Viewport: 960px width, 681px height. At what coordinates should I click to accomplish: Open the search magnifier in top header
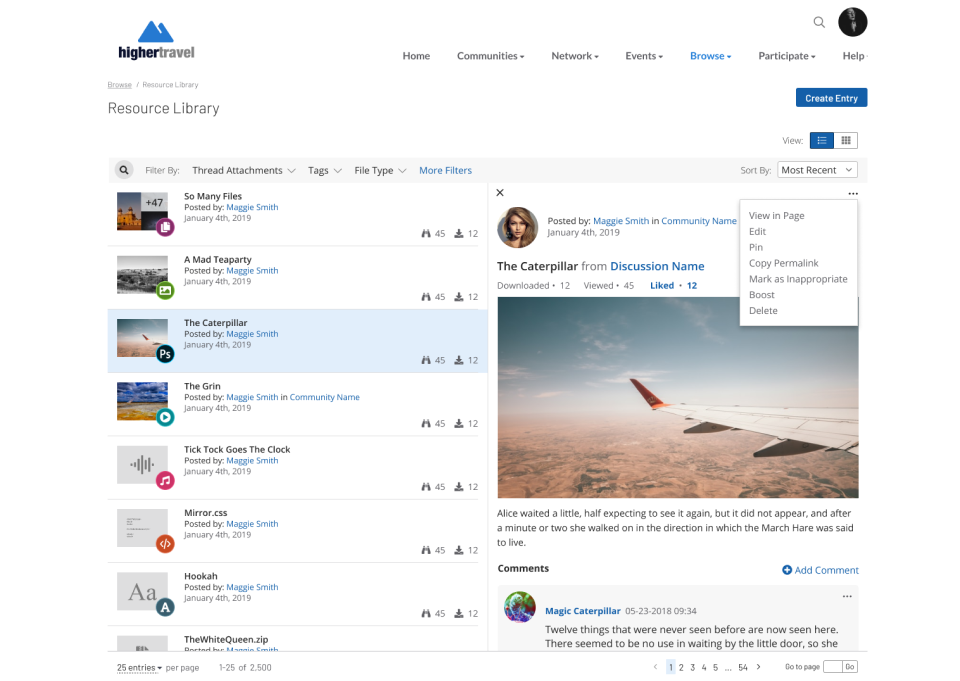[x=819, y=23]
